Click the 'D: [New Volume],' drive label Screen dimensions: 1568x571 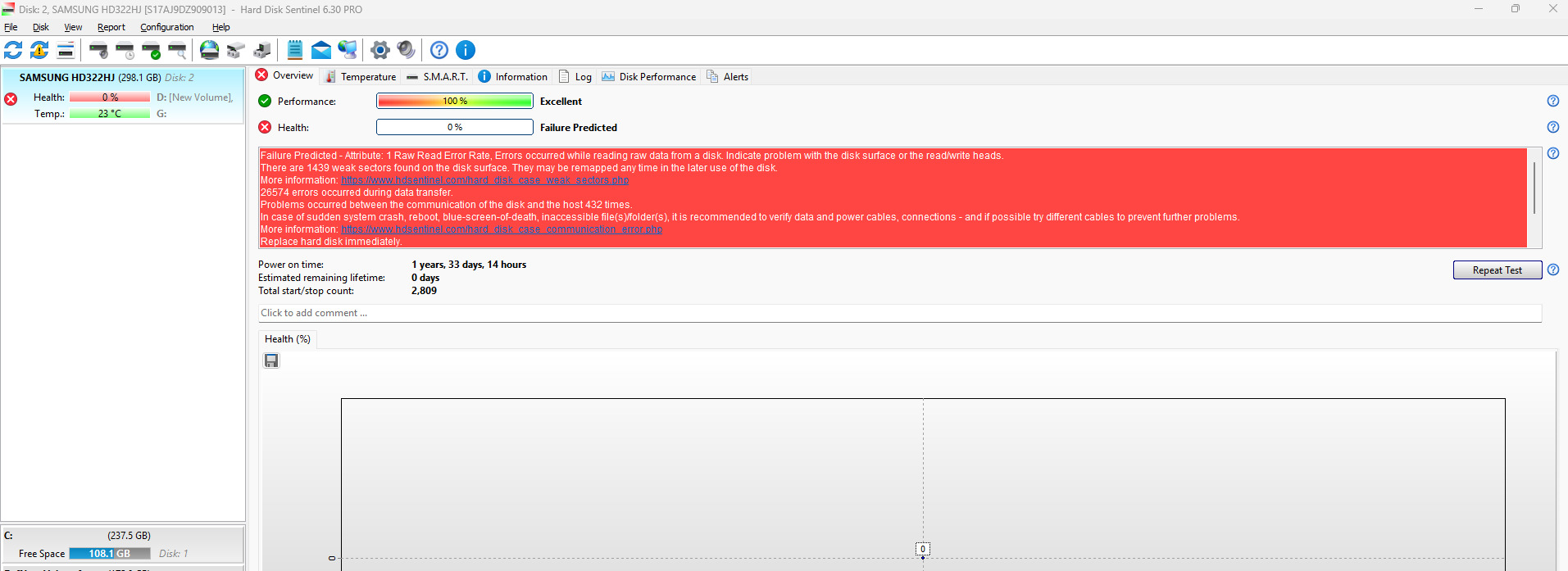pos(195,97)
